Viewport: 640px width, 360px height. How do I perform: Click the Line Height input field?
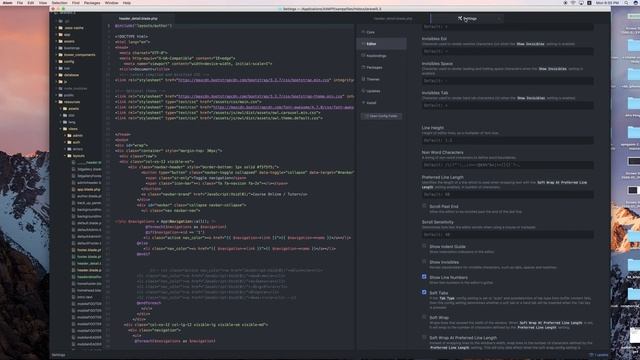point(507,140)
